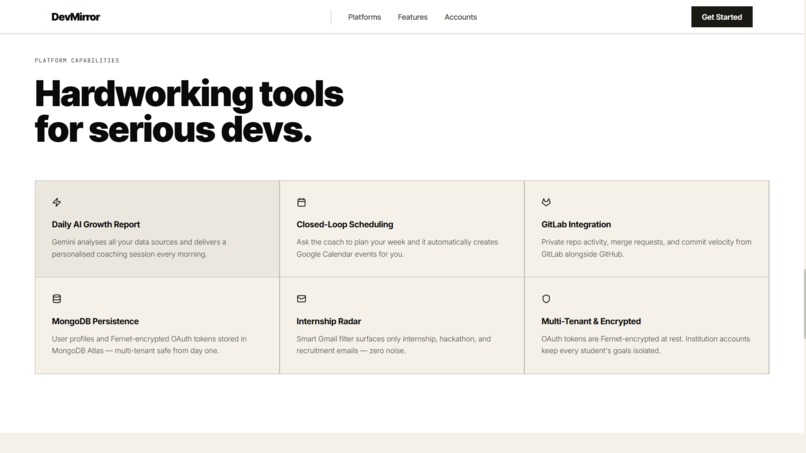Open the Accounts nav item

461,17
